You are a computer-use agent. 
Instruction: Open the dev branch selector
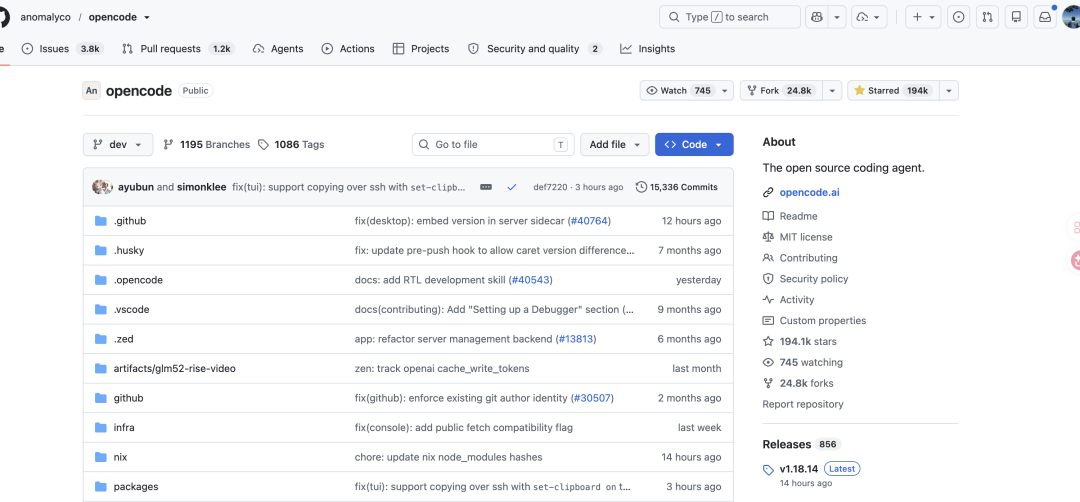(117, 145)
